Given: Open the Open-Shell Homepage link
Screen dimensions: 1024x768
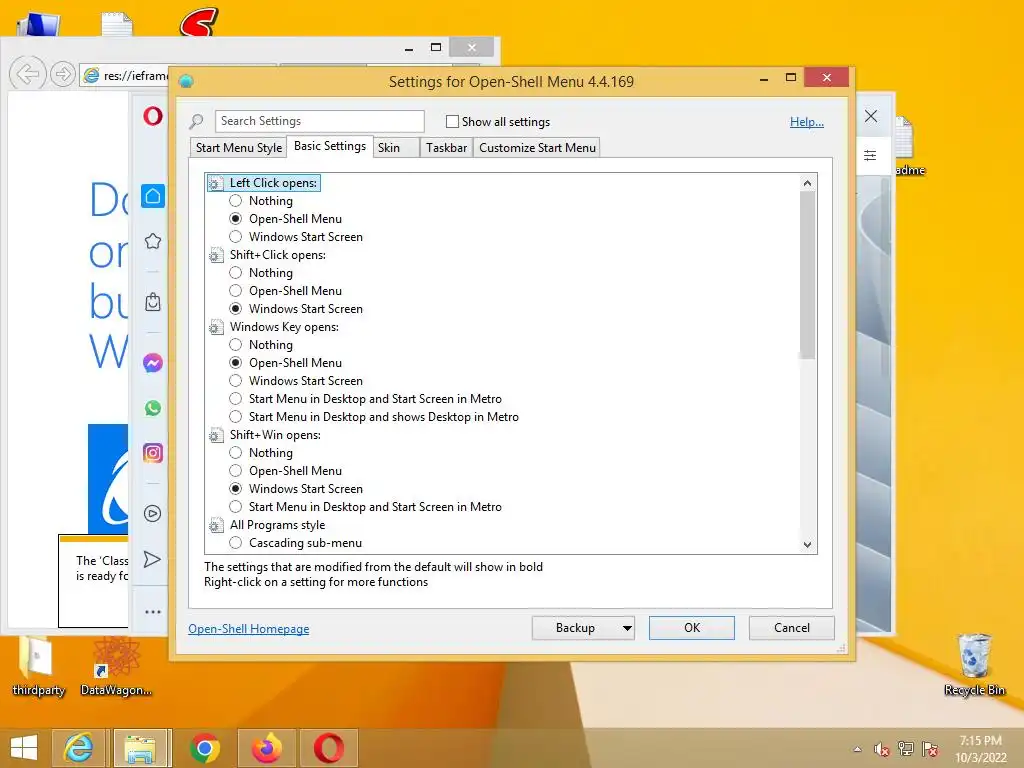Looking at the screenshot, I should click(249, 629).
